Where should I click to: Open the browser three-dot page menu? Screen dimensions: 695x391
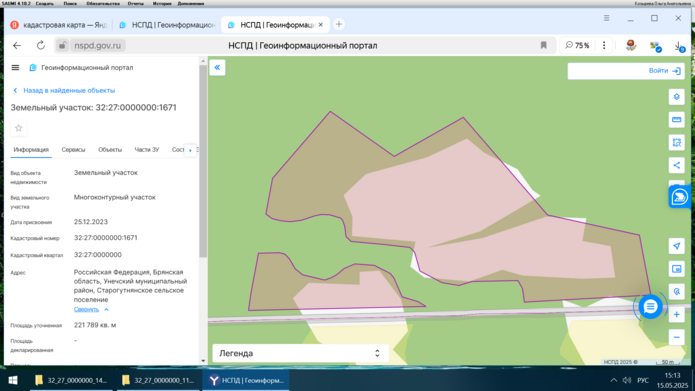pyautogui.click(x=604, y=45)
